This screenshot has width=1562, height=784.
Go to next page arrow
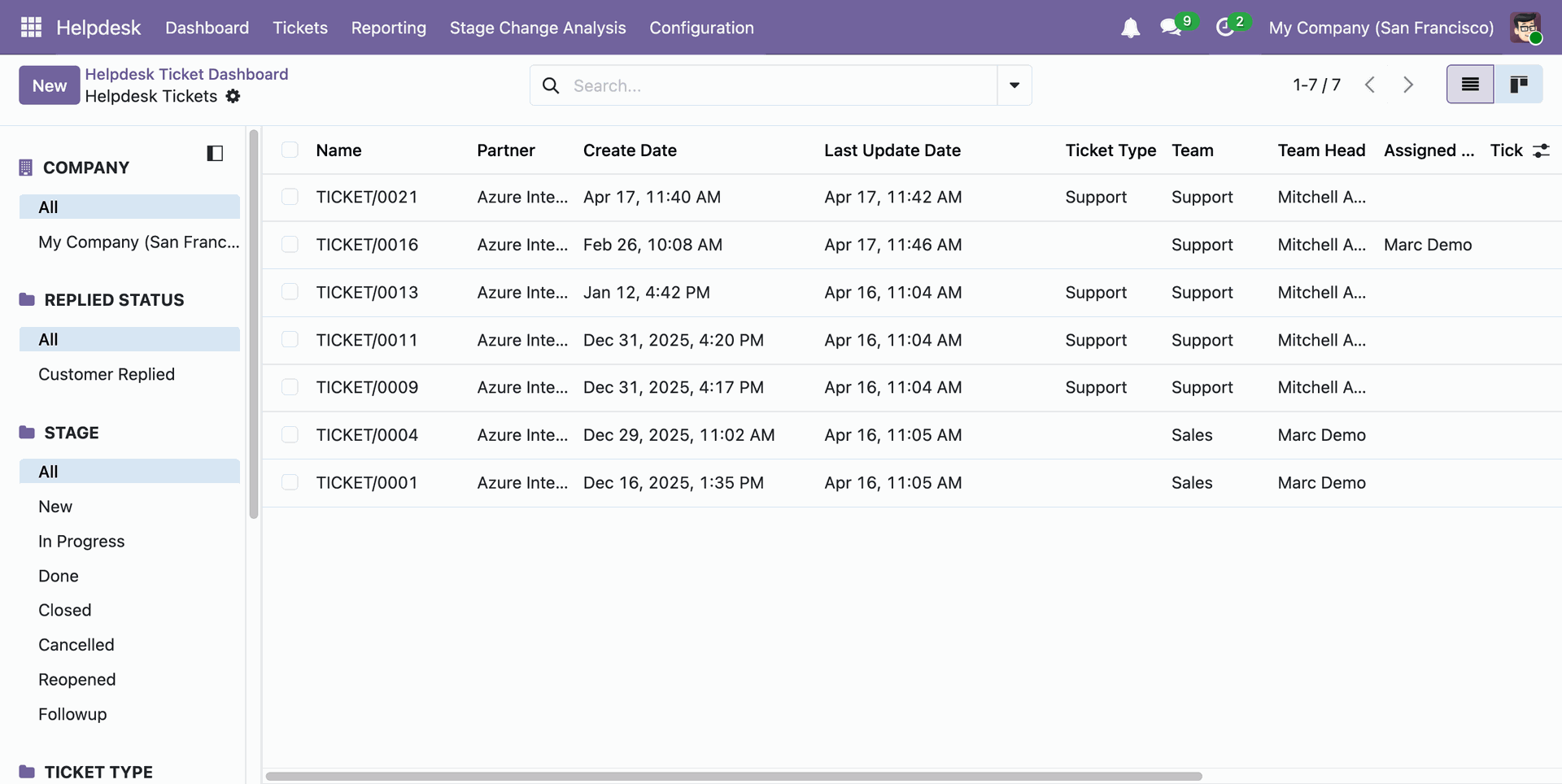1408,85
